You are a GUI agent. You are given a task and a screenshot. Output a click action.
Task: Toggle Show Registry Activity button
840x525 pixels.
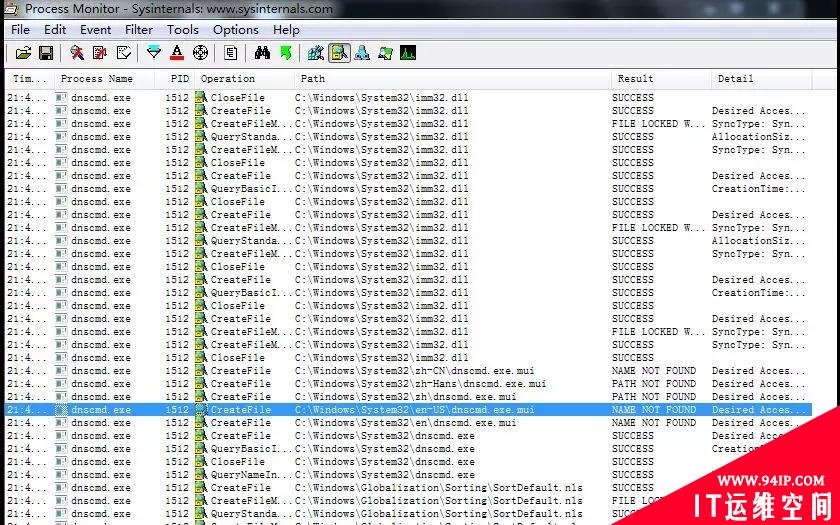point(316,53)
